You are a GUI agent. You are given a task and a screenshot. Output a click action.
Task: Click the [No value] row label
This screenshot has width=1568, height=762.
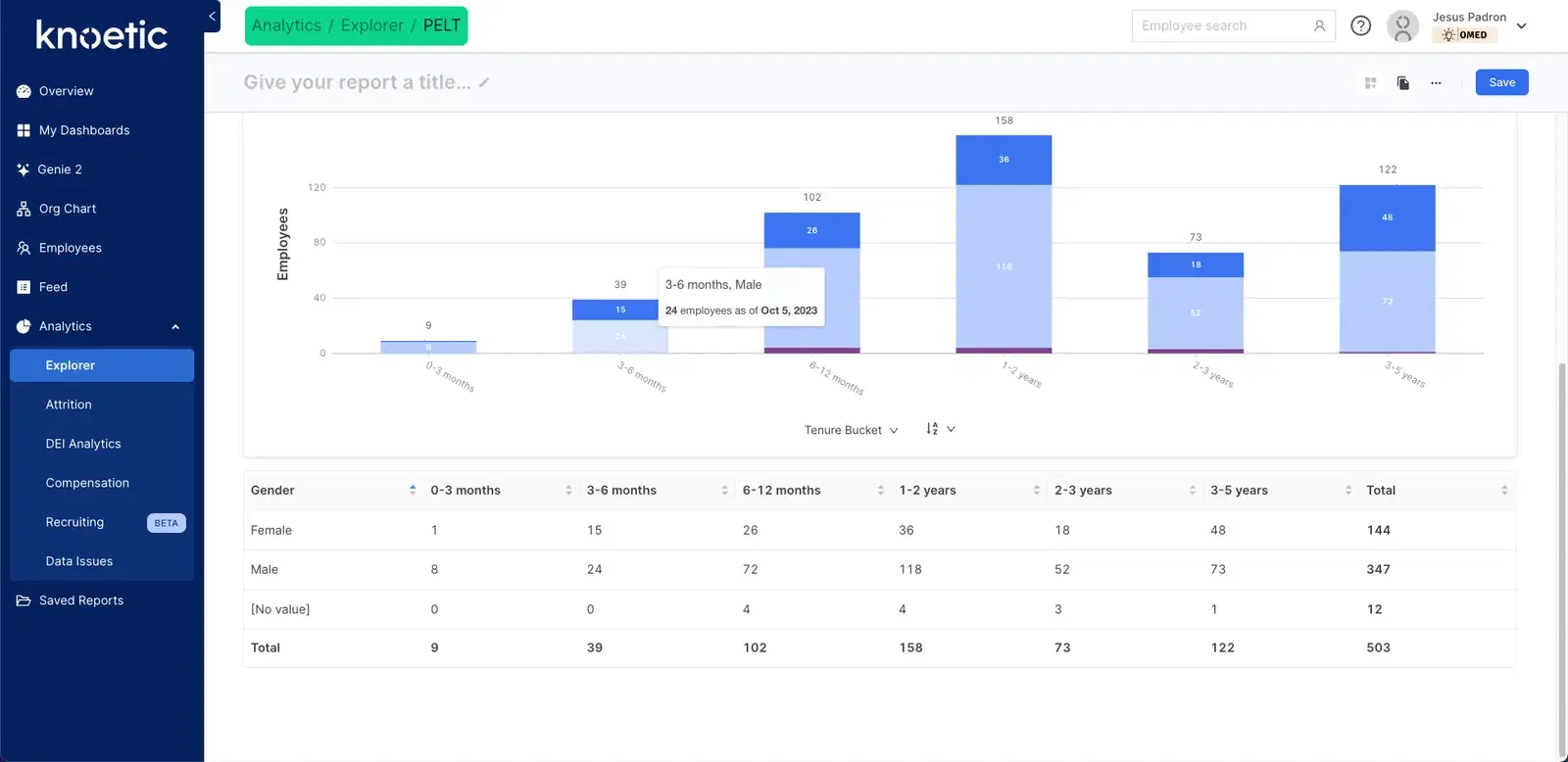click(x=280, y=609)
